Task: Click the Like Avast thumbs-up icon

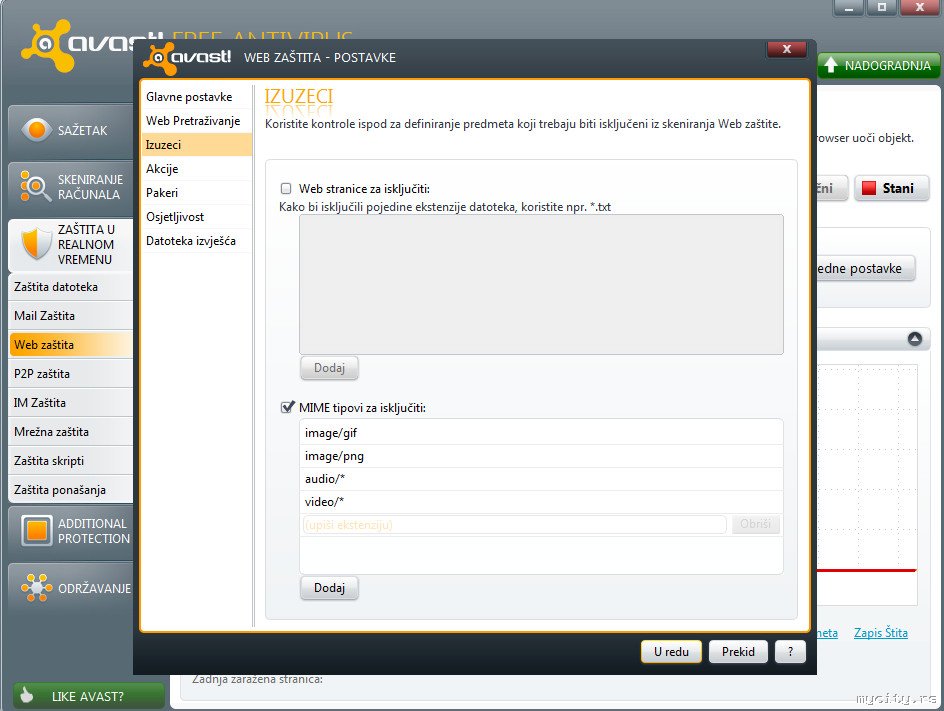Action: tap(26, 695)
